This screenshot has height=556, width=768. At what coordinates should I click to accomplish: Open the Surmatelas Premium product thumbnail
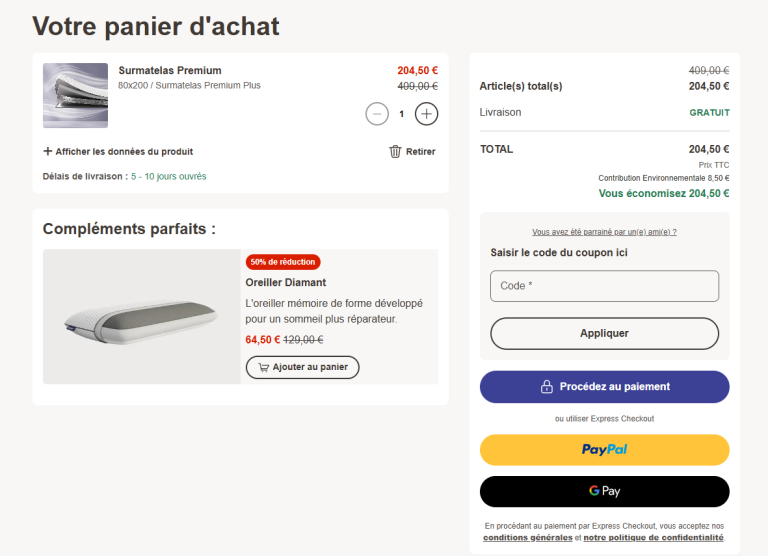point(75,96)
